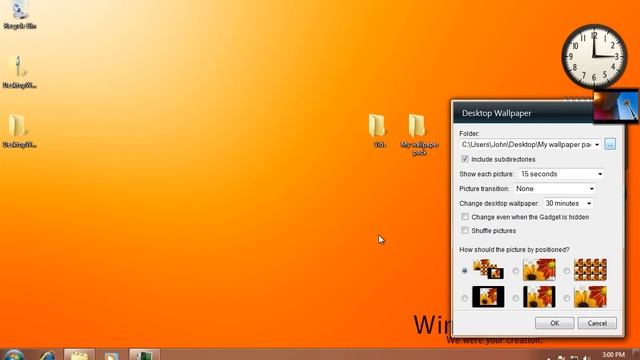
Task: Select the cropped fill position radio button
Action: tap(567, 298)
